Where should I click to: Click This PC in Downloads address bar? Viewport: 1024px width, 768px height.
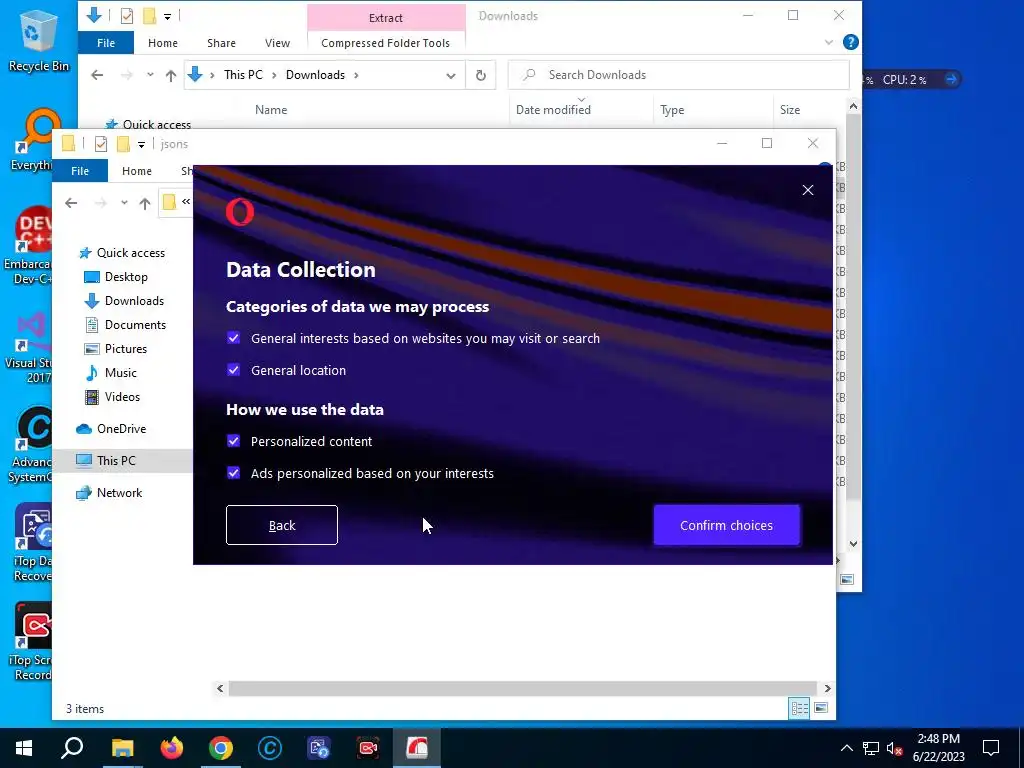click(243, 75)
